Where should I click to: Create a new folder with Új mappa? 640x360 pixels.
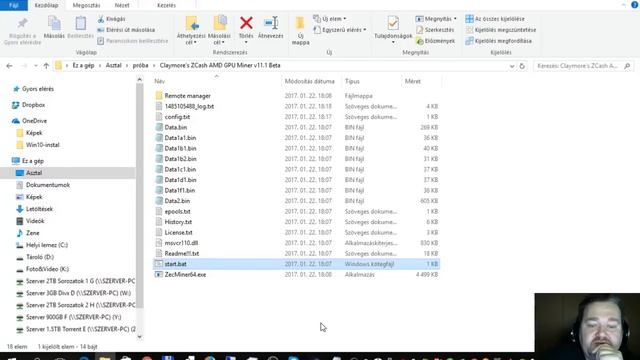point(300,30)
